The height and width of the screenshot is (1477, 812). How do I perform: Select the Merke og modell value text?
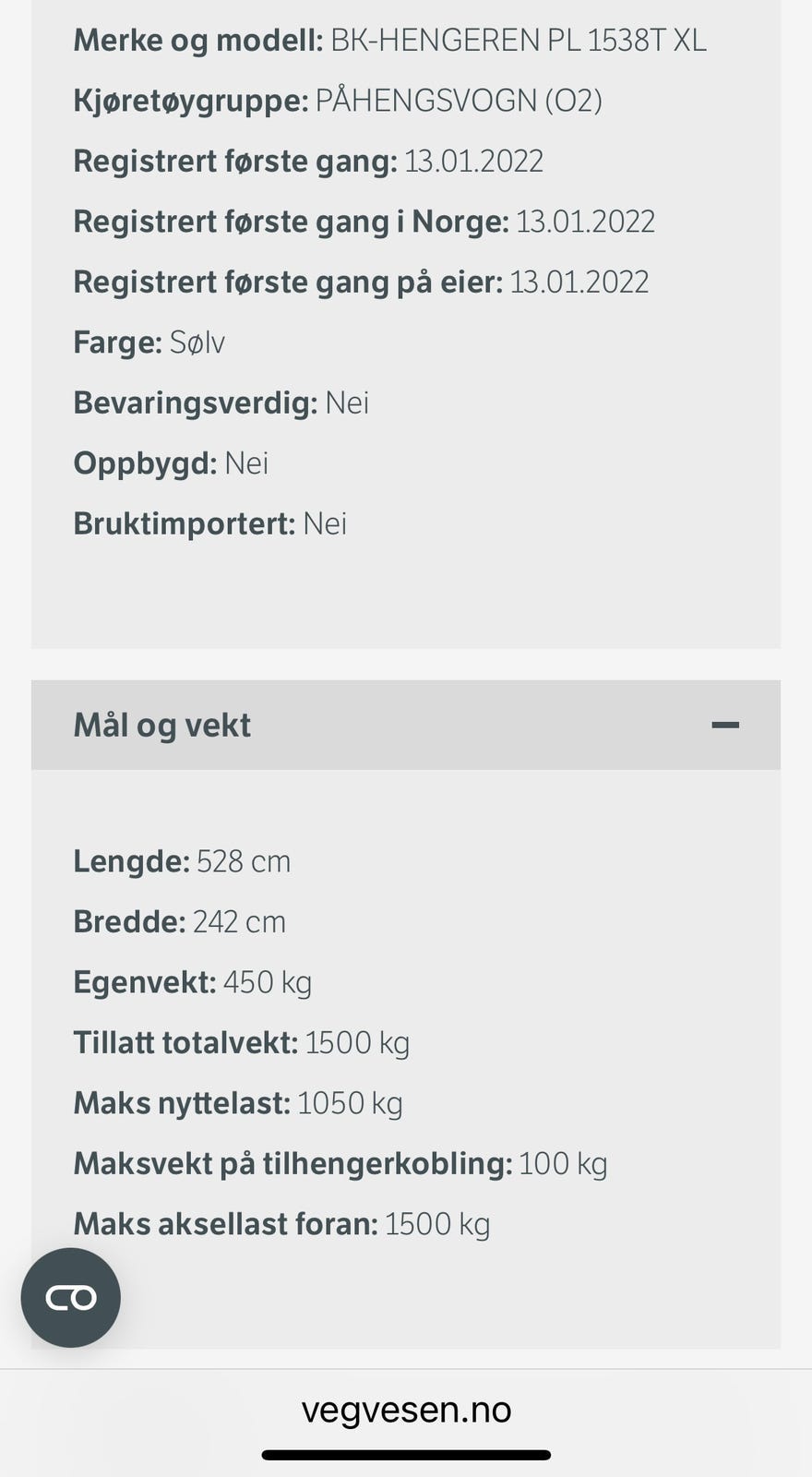click(x=518, y=41)
